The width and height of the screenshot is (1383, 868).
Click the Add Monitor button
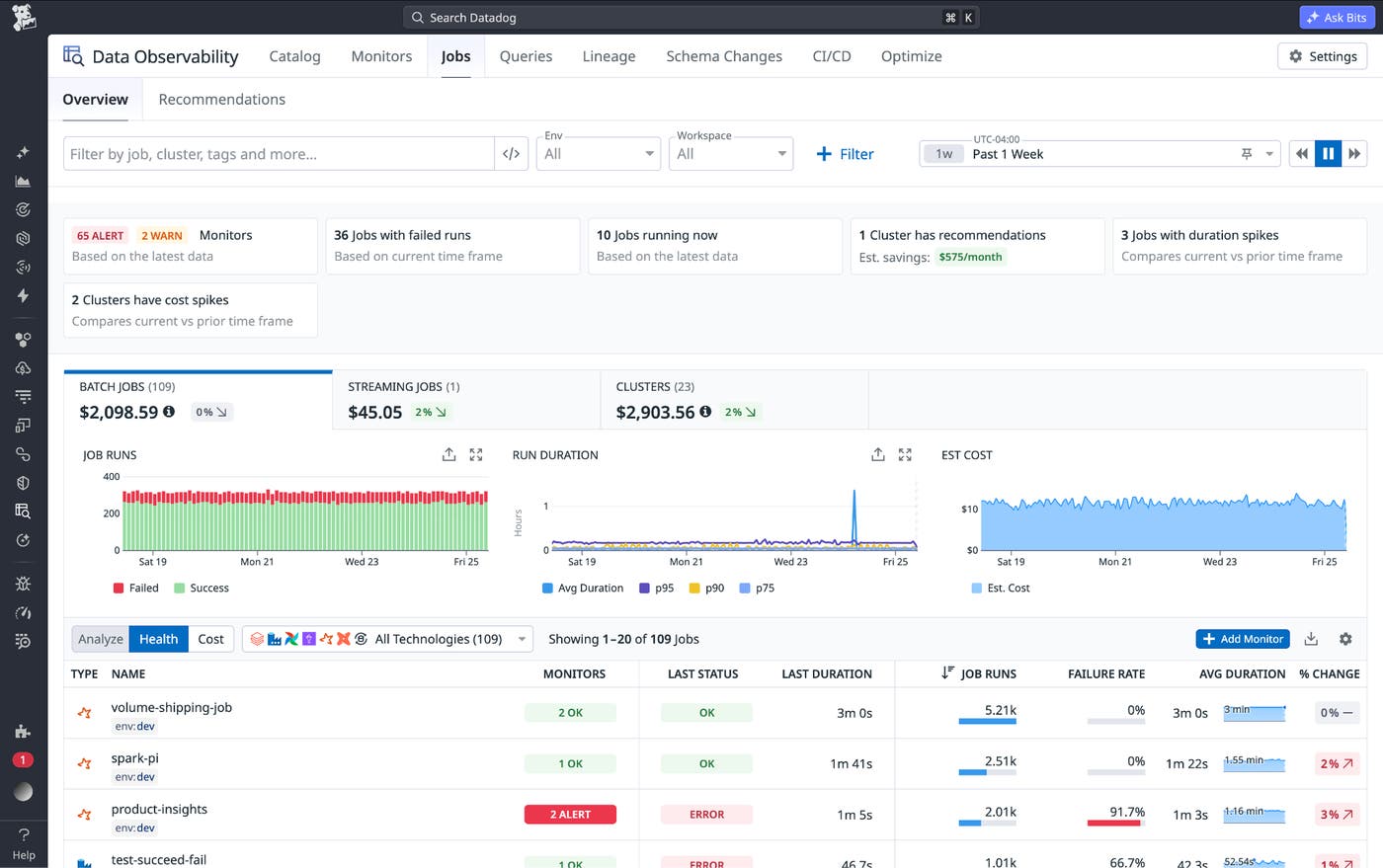1243,639
